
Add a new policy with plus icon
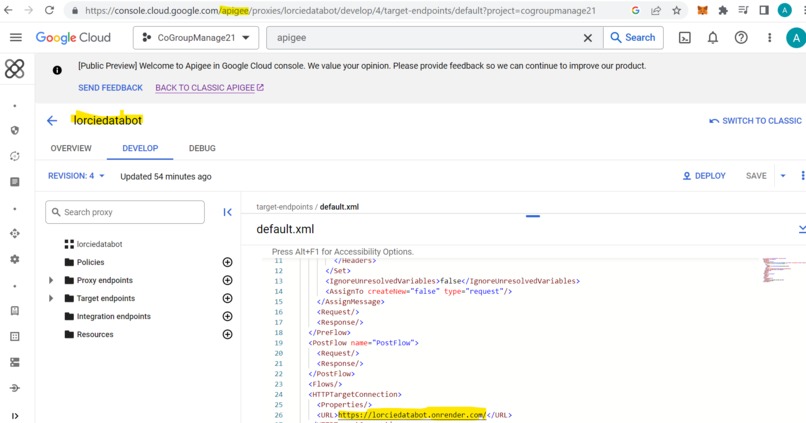click(x=227, y=262)
